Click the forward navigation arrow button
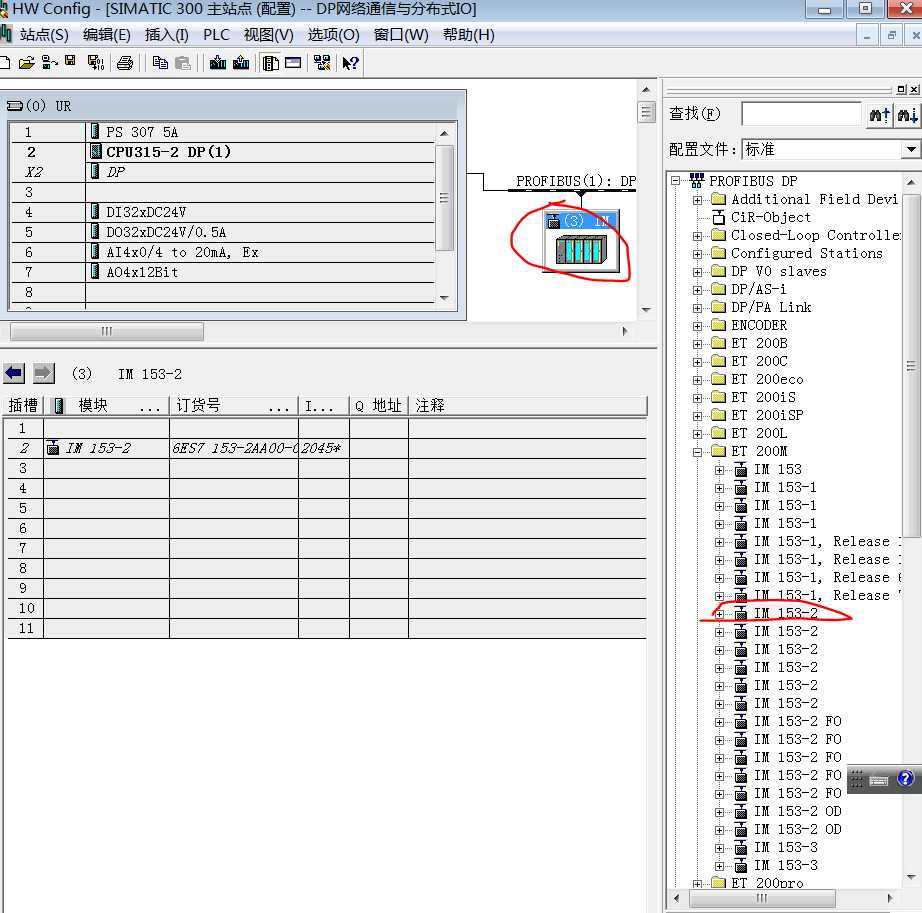The image size is (922, 913). coord(44,373)
